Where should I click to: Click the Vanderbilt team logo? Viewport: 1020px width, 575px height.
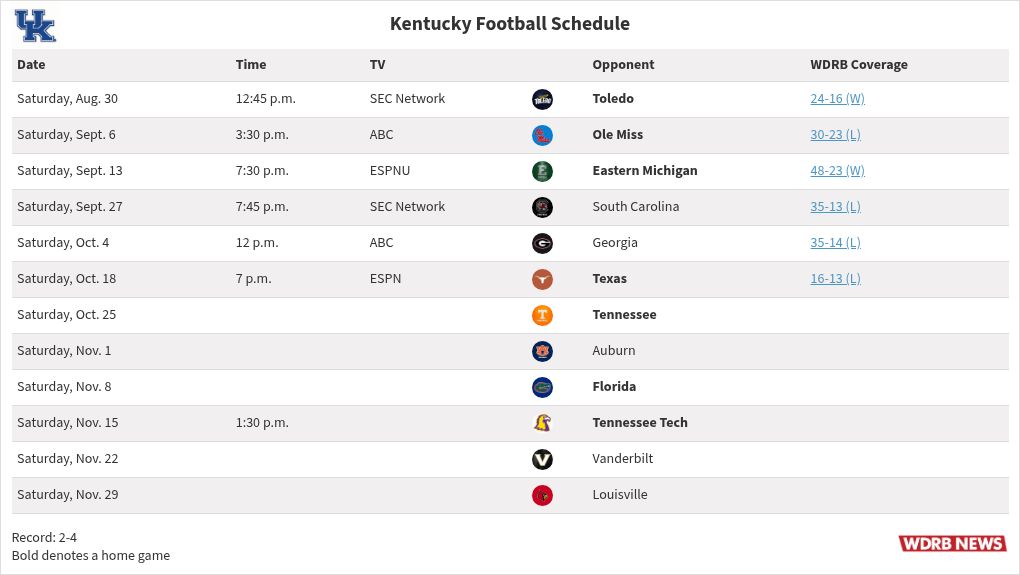tap(542, 459)
